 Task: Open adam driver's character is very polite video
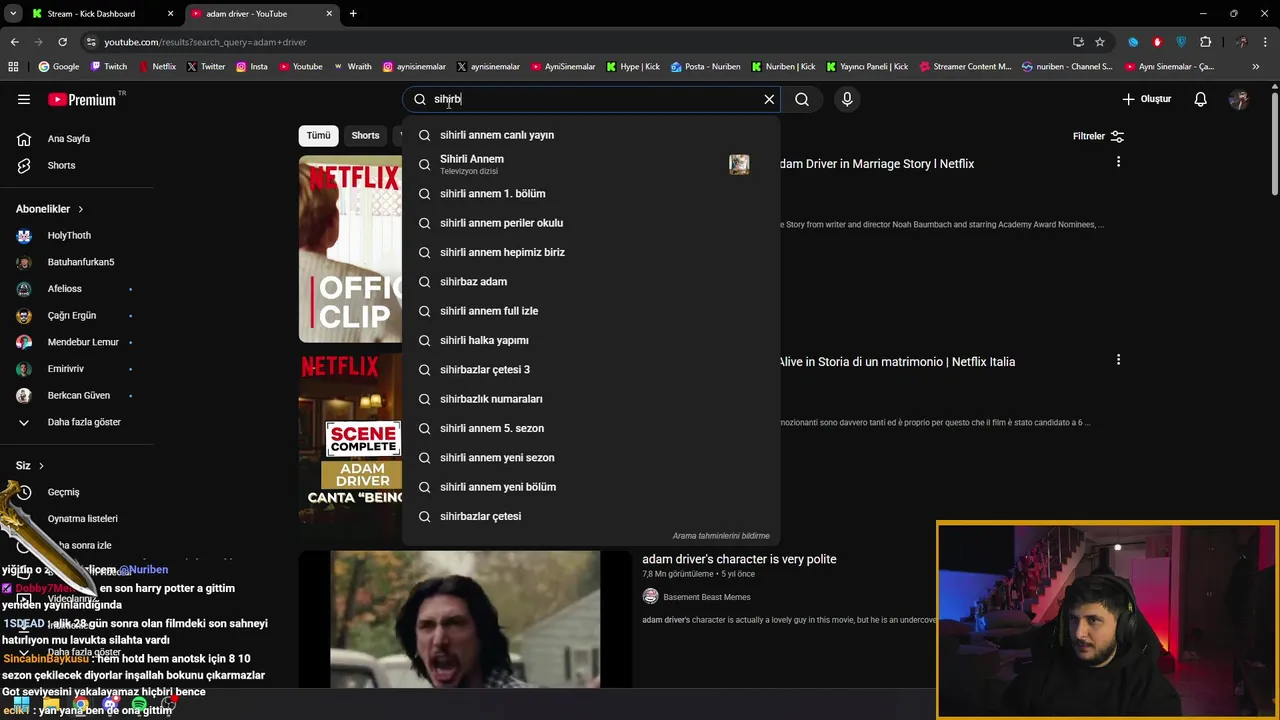(x=739, y=559)
